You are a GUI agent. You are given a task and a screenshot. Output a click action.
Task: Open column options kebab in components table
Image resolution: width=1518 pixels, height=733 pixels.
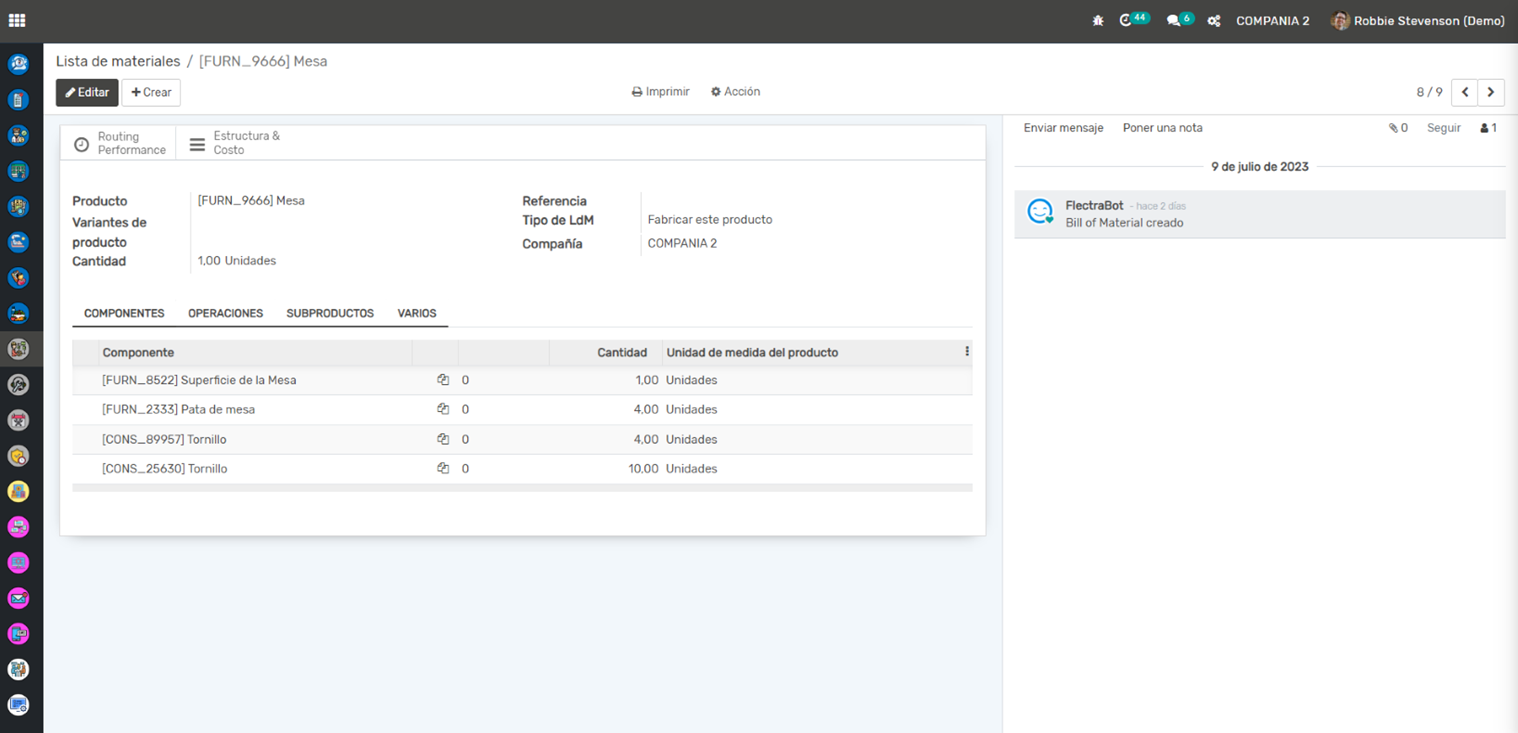966,352
